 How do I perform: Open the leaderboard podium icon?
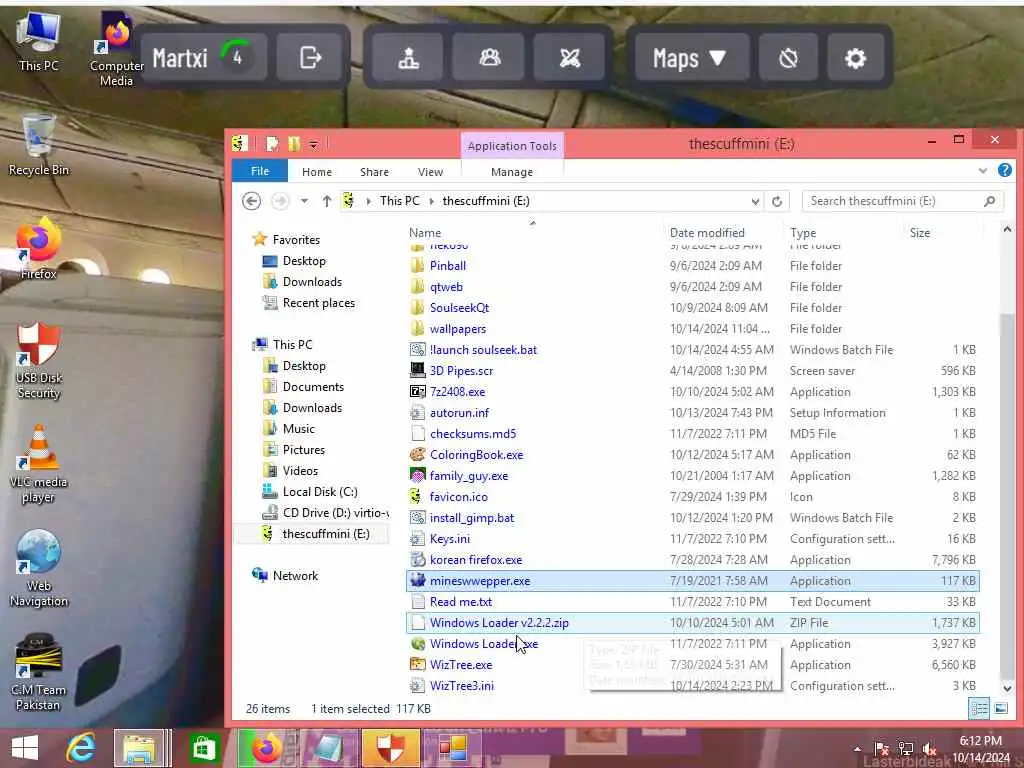408,57
